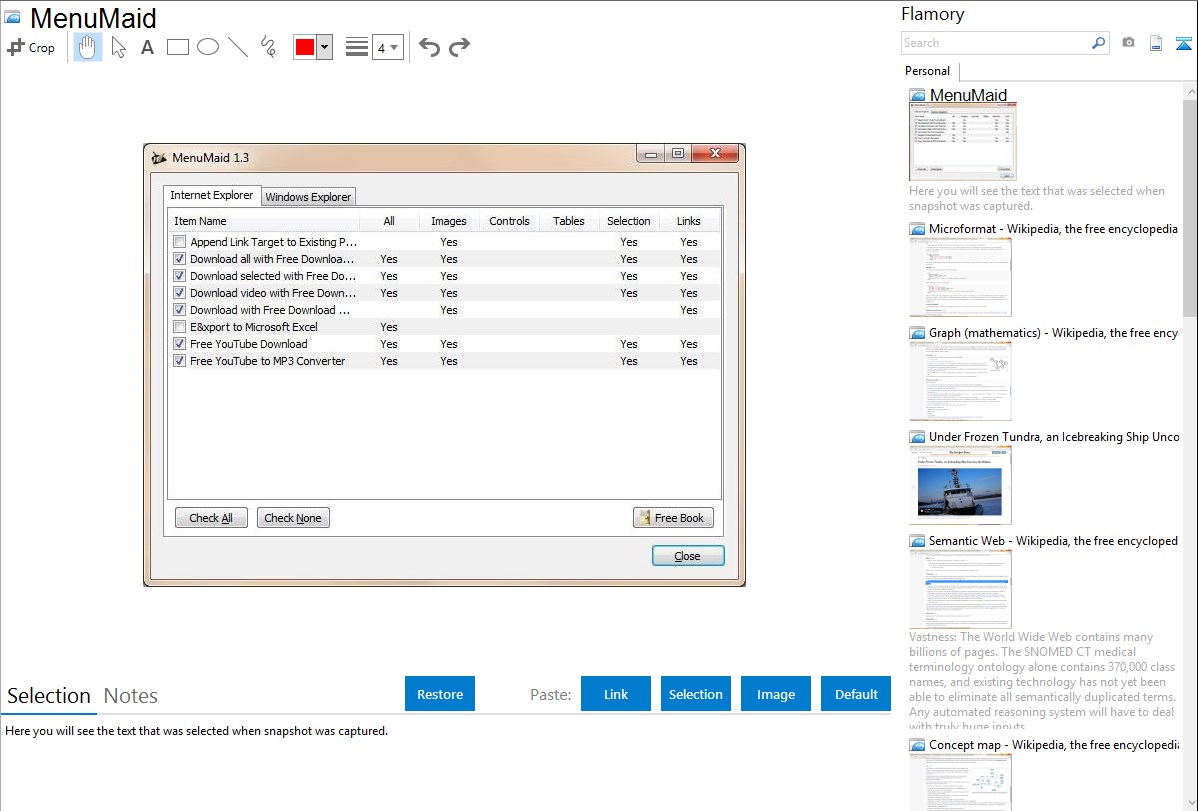Click the Restore button
This screenshot has height=811, width=1198.
click(x=440, y=694)
